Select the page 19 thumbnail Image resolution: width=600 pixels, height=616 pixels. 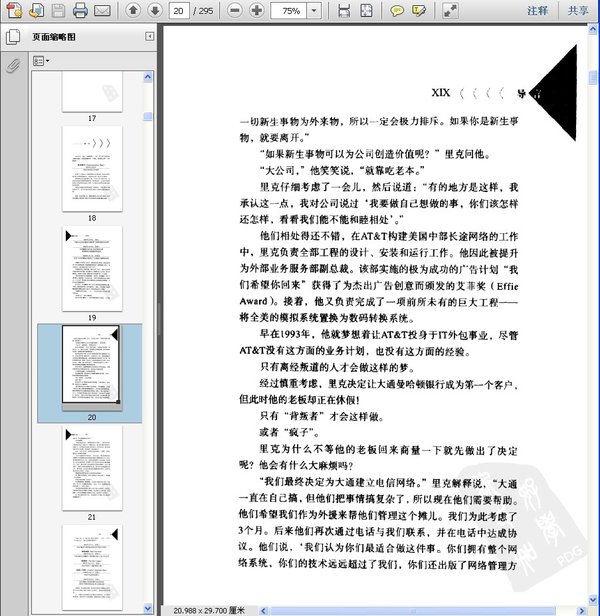point(92,268)
